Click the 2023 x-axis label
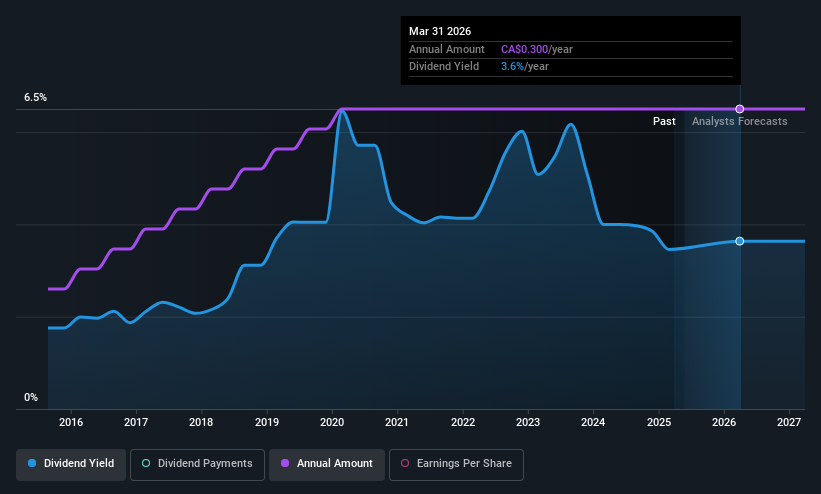This screenshot has height=494, width=821. [x=528, y=422]
